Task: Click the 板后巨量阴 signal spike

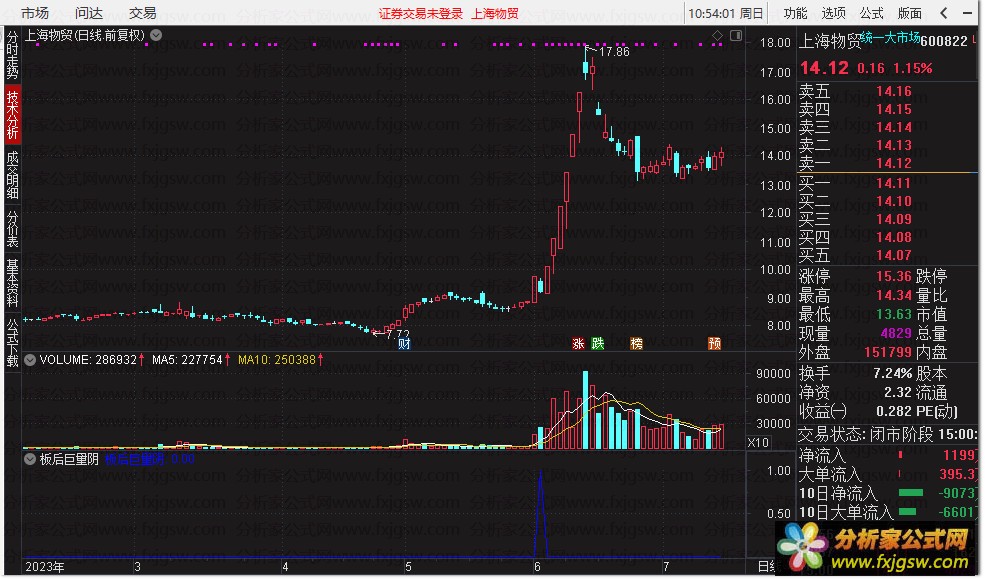Action: (x=541, y=512)
